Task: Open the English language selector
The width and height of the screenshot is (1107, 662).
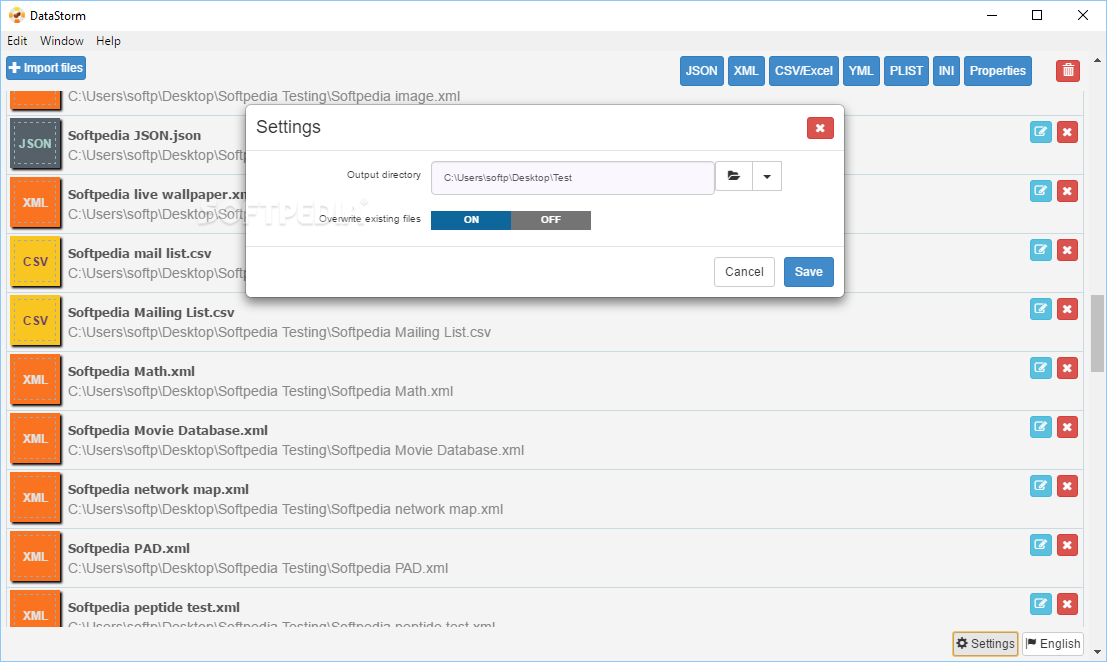Action: coord(1053,644)
